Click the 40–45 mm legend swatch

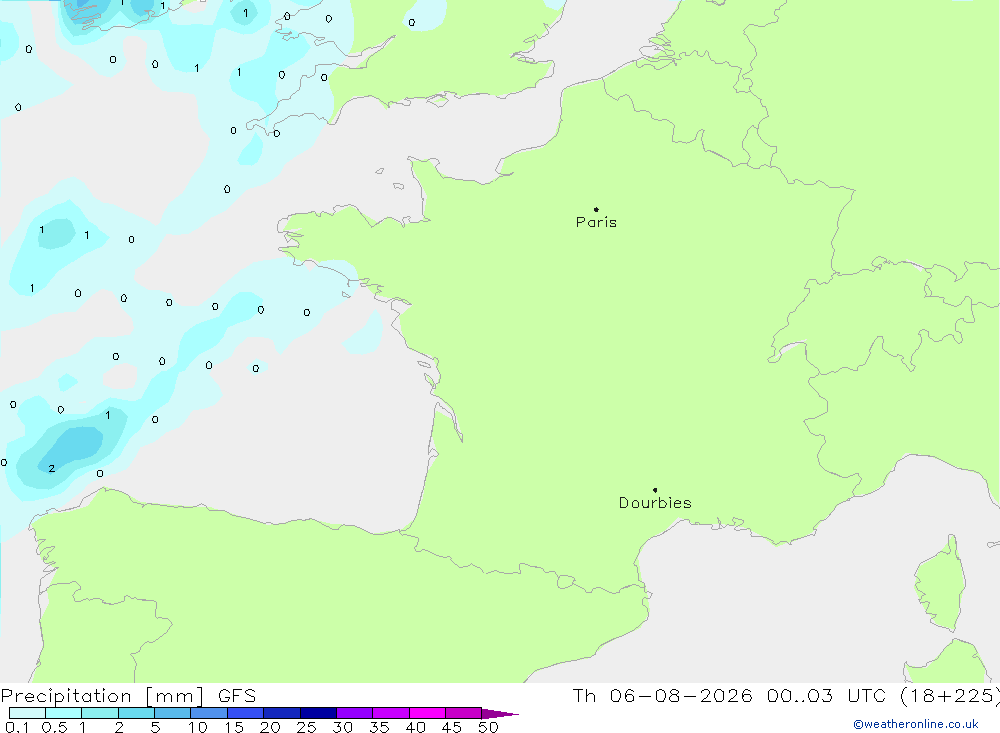tap(427, 713)
